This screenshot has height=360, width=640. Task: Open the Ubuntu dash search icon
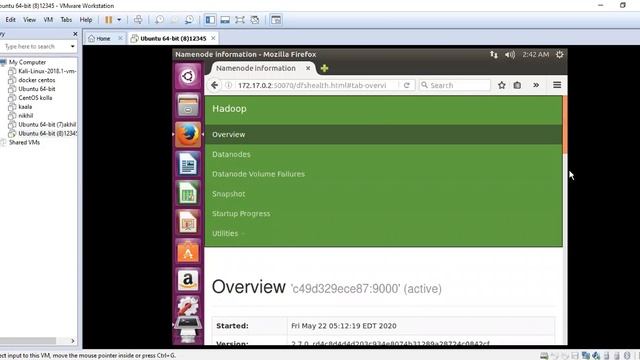(x=188, y=76)
